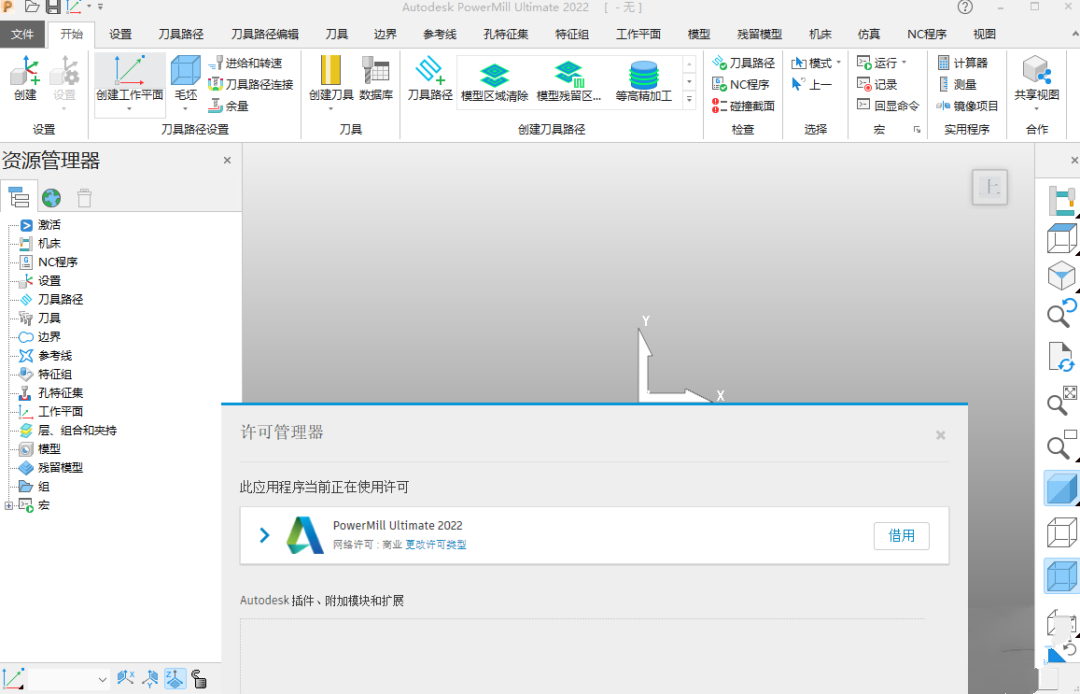Click the 上 view cube face
Viewport: 1080px width, 694px height.
tap(990, 187)
